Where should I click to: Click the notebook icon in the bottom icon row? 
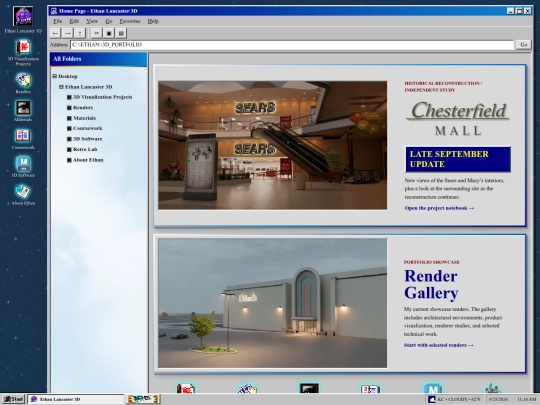point(371,388)
